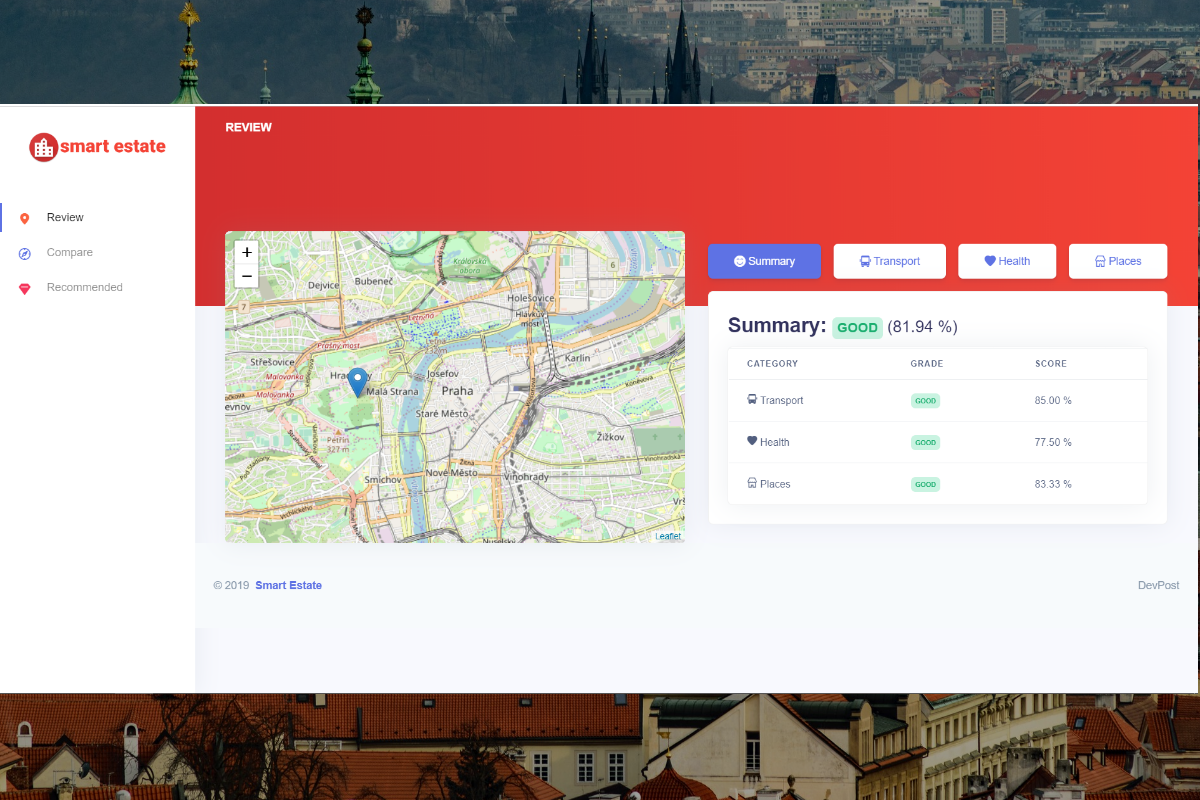Viewport: 1200px width, 800px height.
Task: Click the Health label in the table
Action: [x=774, y=442]
